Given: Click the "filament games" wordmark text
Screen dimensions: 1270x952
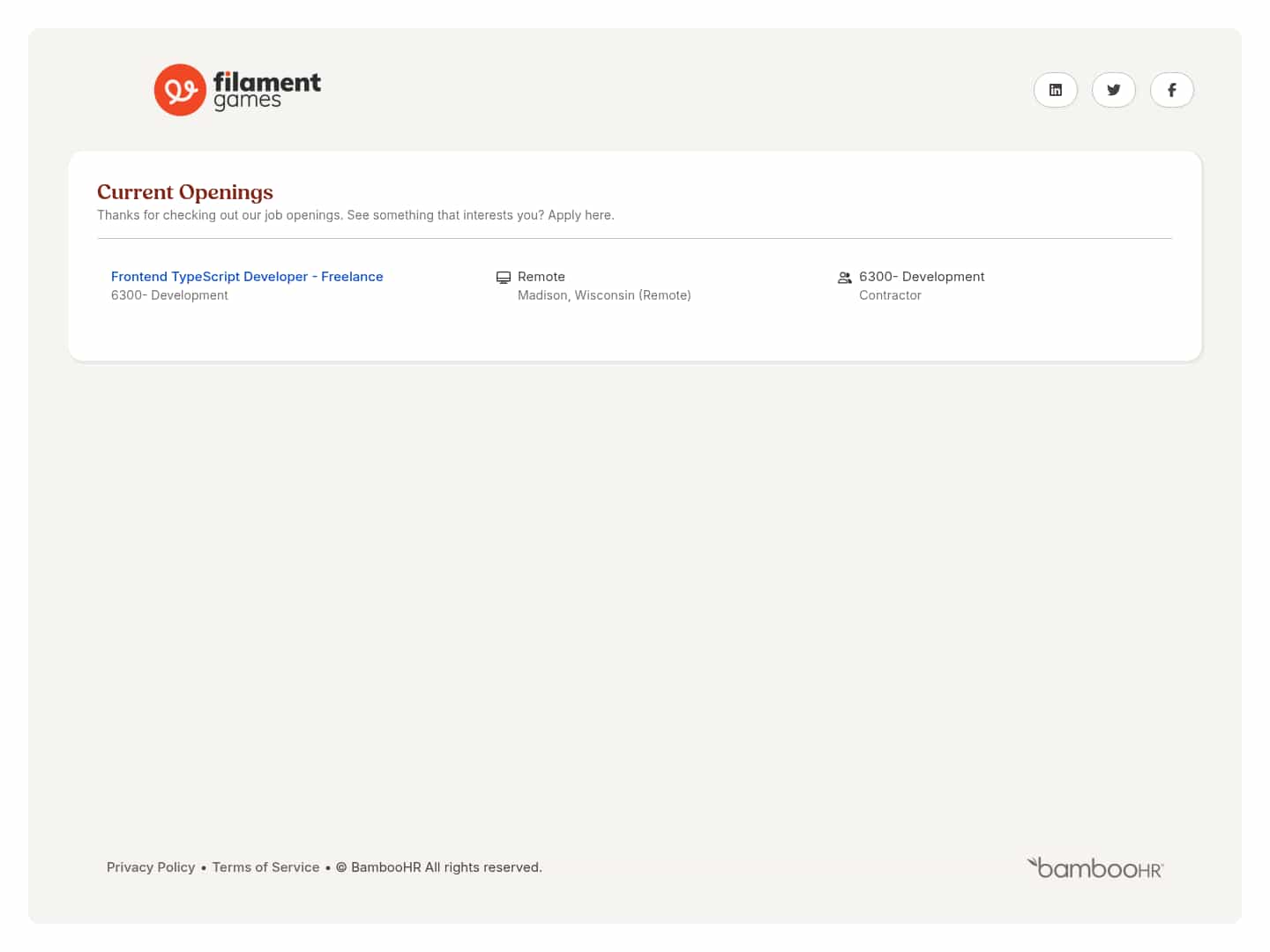Looking at the screenshot, I should point(266,90).
